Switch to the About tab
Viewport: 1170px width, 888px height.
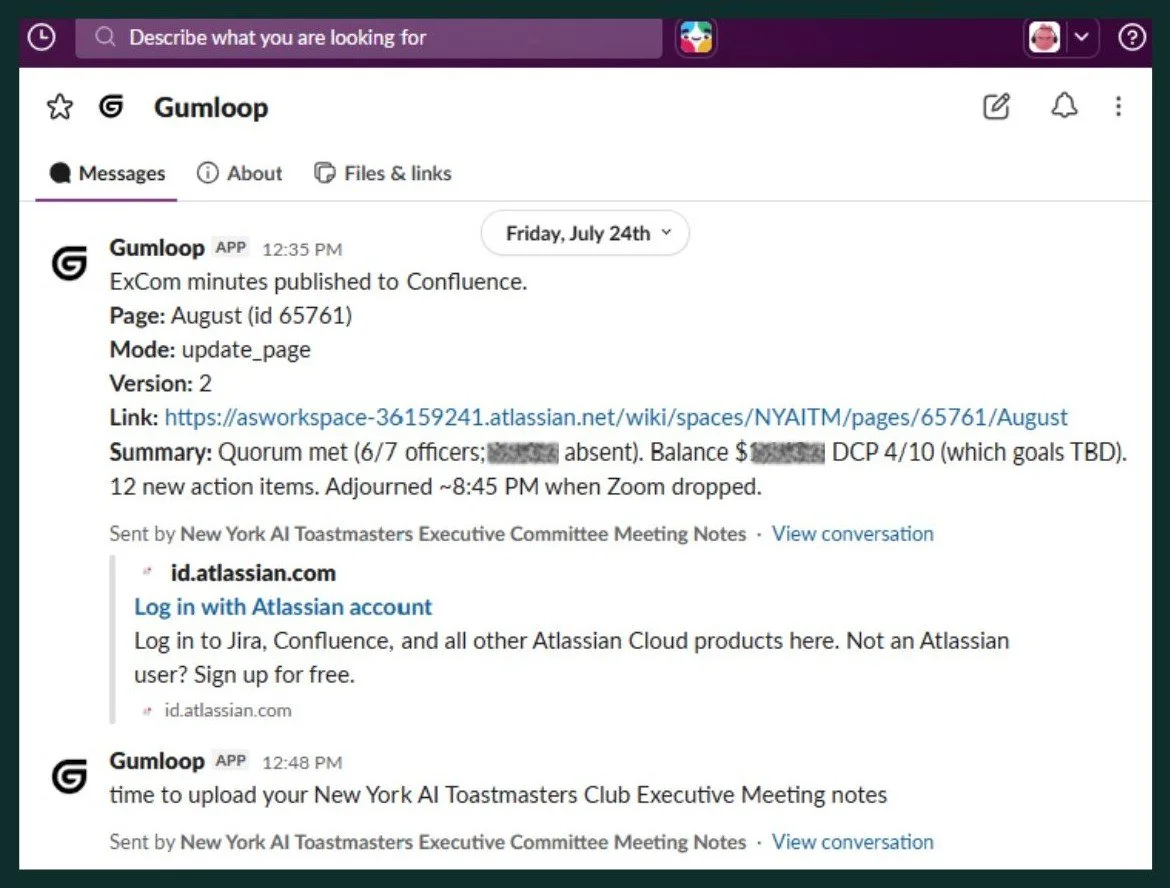[240, 173]
